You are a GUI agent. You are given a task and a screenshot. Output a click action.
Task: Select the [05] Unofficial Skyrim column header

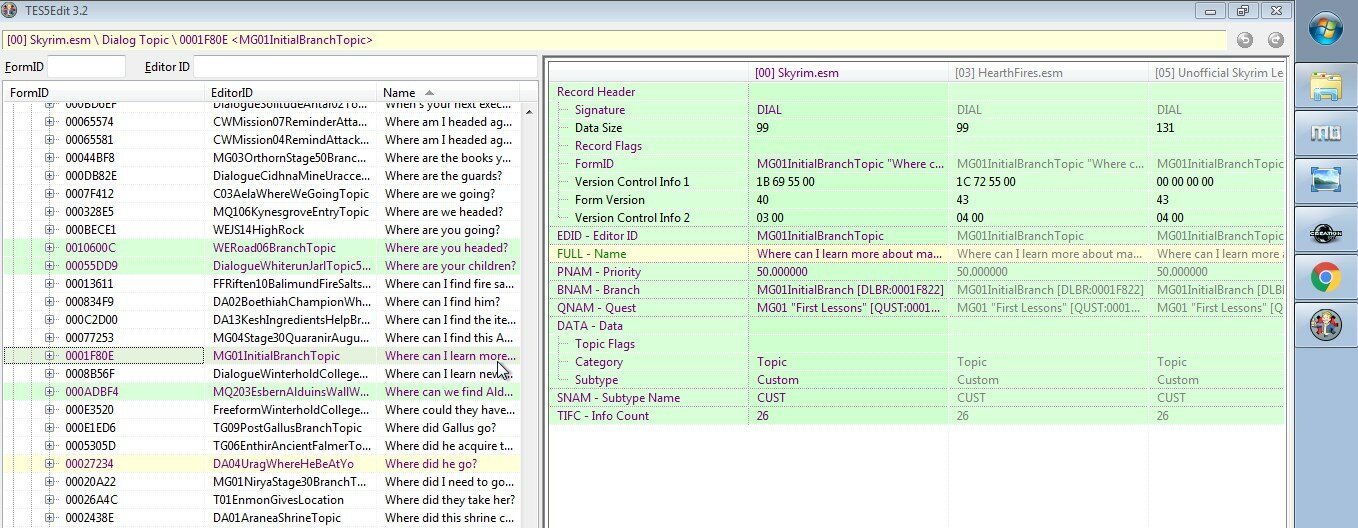click(x=1216, y=73)
